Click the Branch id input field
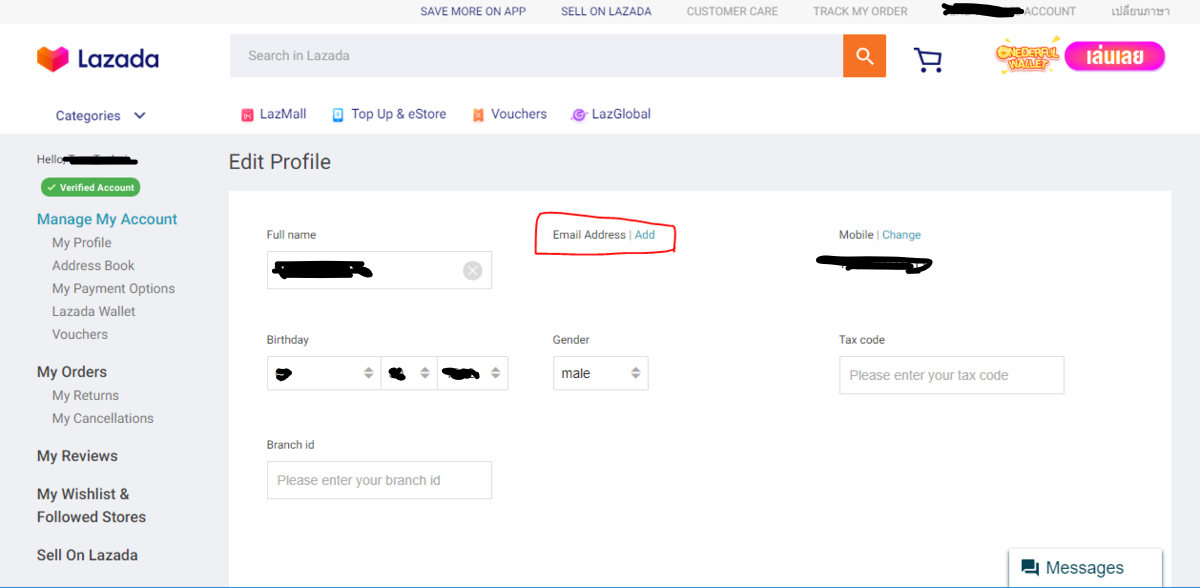 379,480
